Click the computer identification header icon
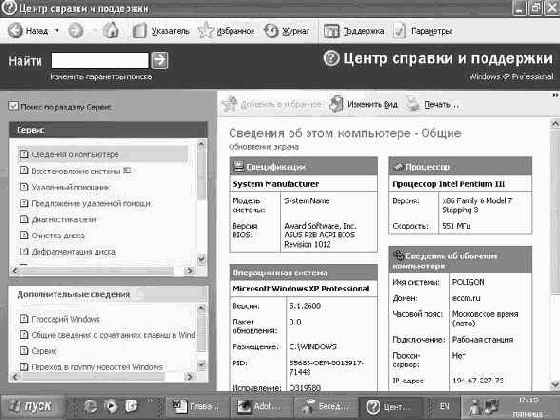560x420 pixels. [398, 255]
